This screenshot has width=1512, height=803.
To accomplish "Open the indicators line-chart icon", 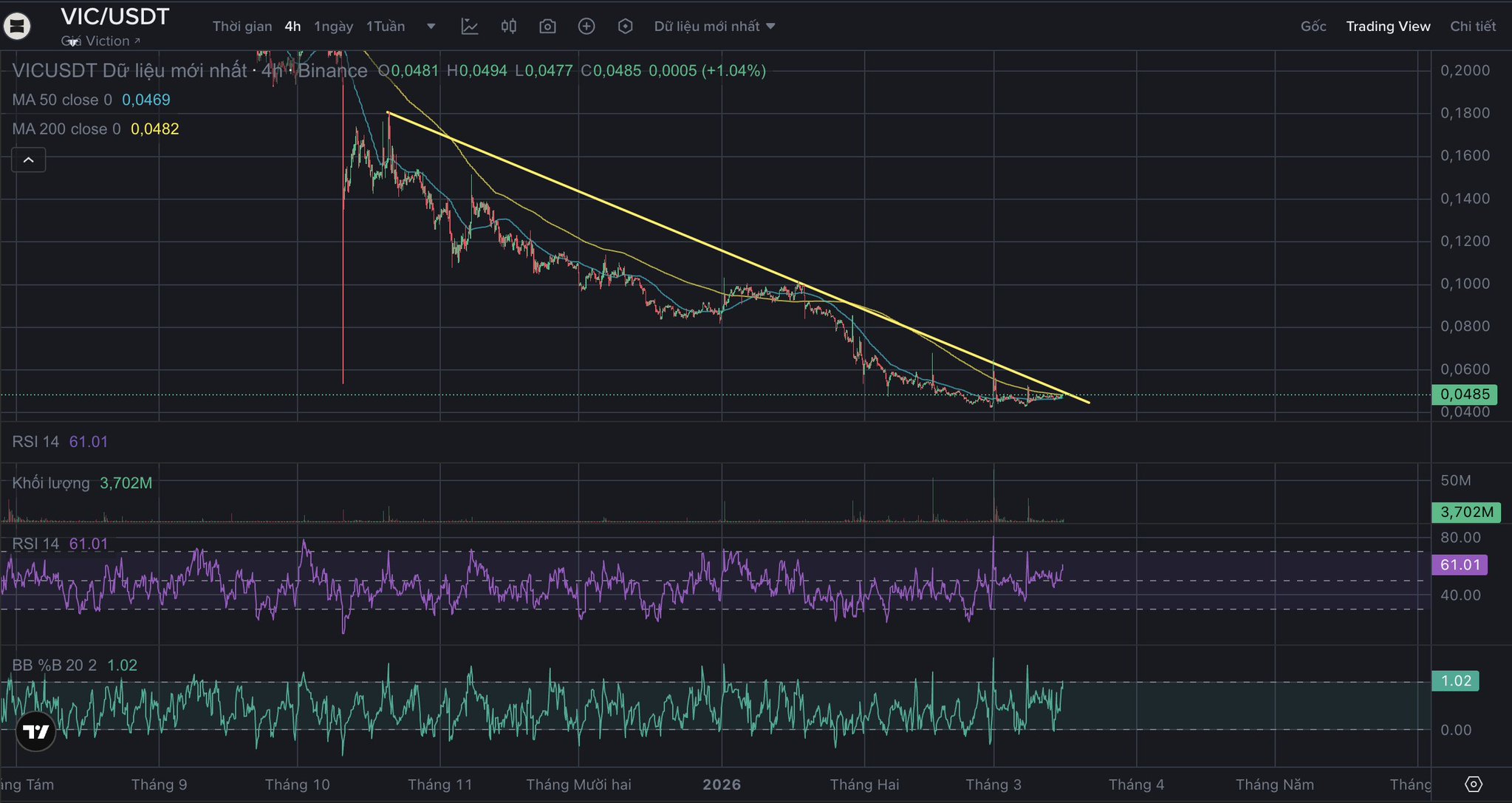I will [470, 27].
